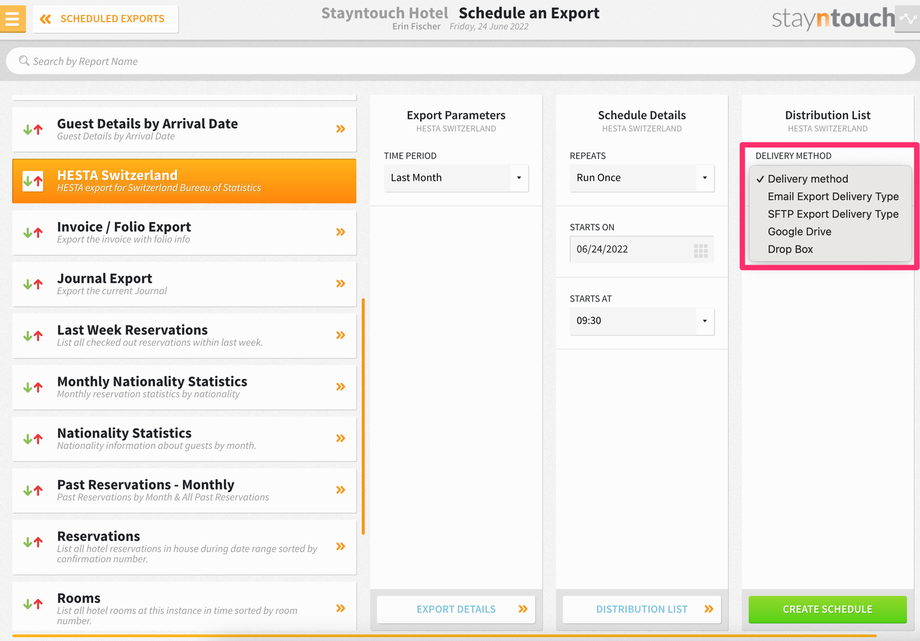Select Monthly Nationality Statistics export
Image resolution: width=920 pixels, height=641 pixels.
coord(184,387)
